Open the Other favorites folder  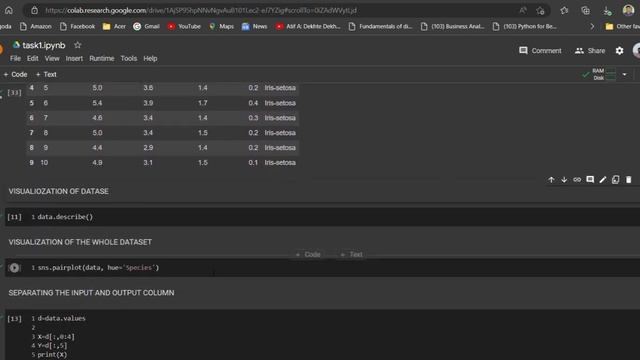point(622,27)
